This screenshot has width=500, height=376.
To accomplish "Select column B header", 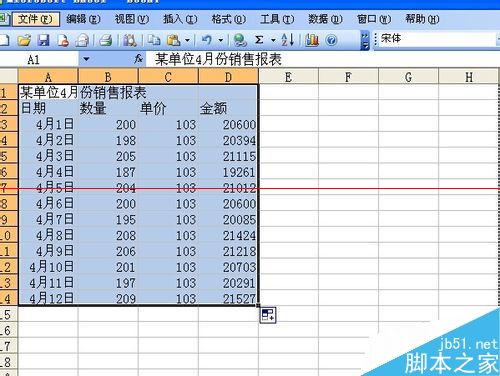I will (108, 77).
